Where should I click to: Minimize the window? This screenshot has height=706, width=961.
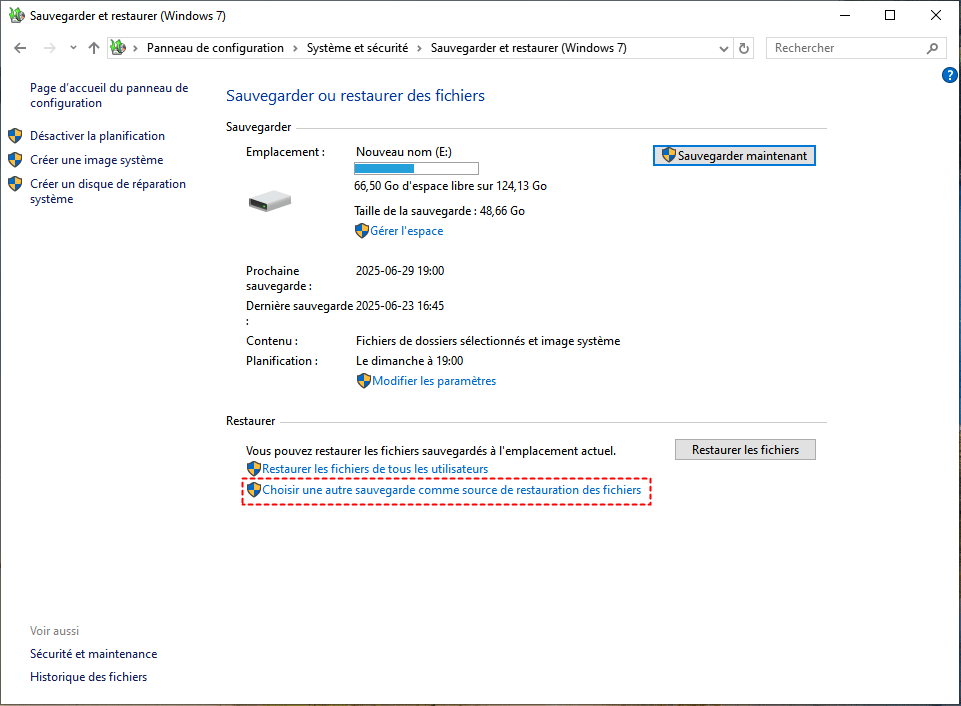845,15
